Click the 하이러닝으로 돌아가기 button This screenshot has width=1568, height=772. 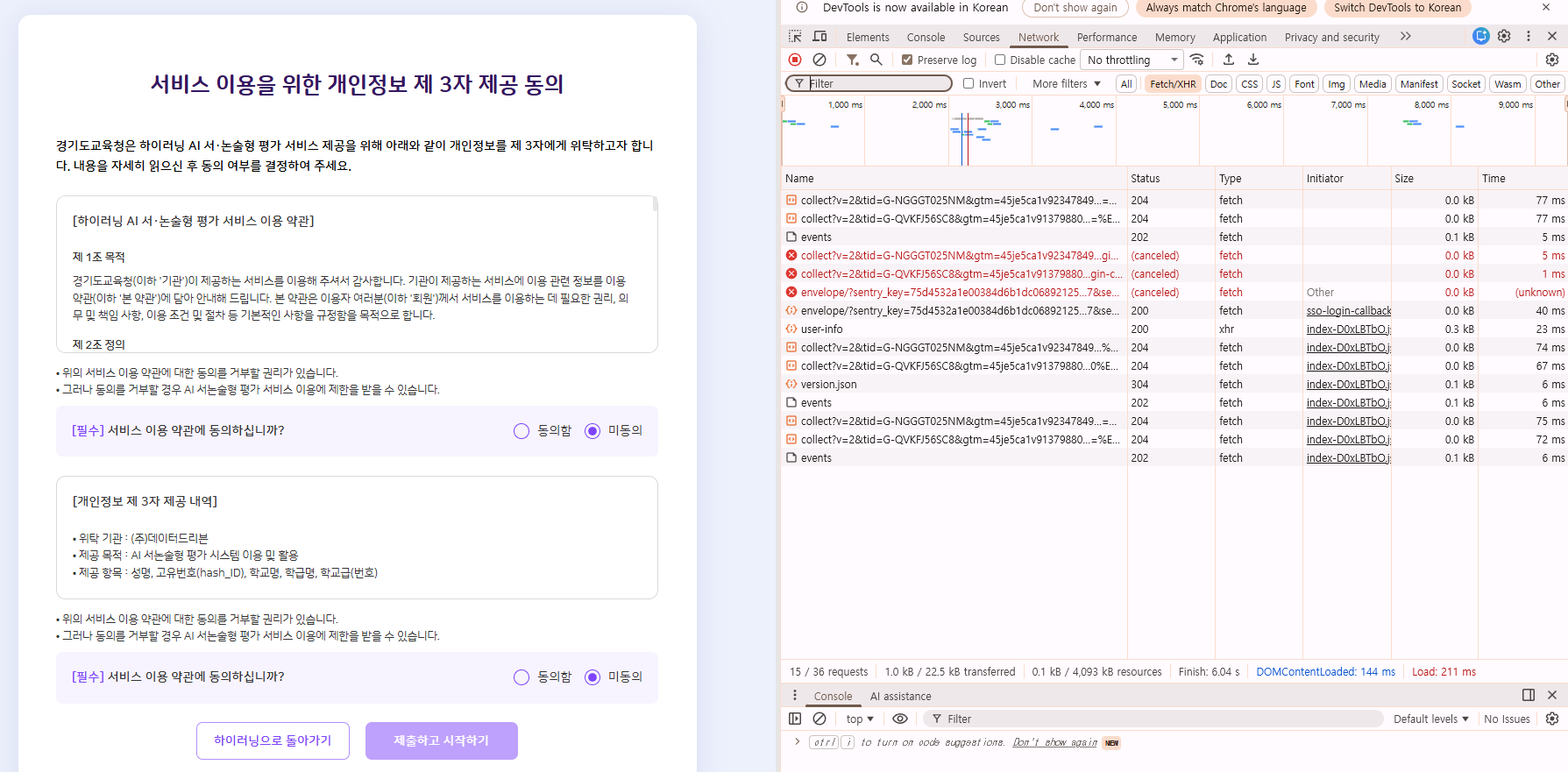point(273,740)
